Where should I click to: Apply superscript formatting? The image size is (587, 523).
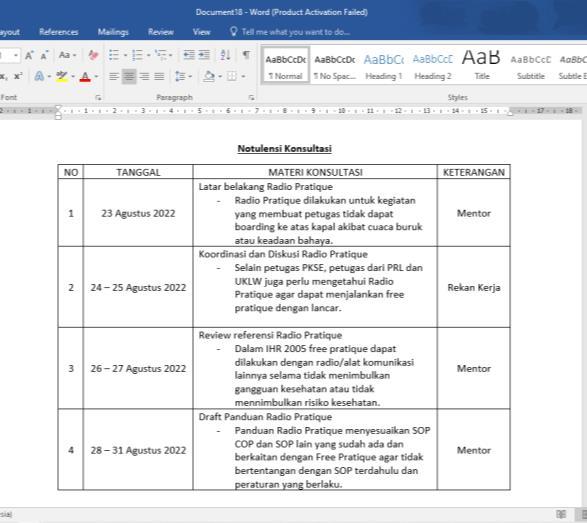pyautogui.click(x=18, y=76)
